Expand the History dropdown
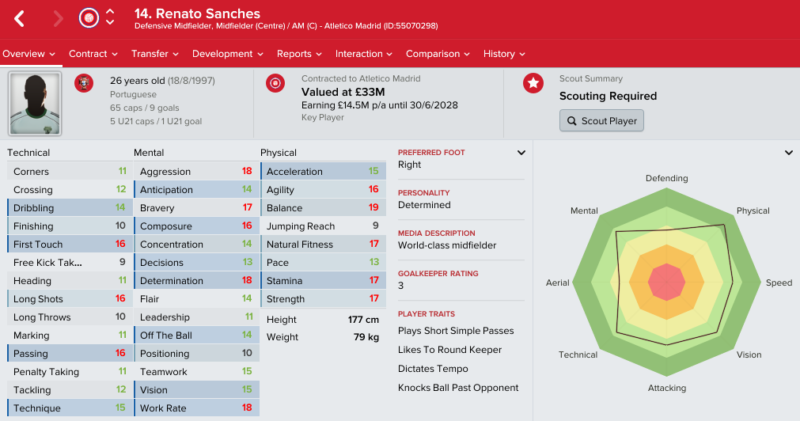Image resolution: width=800 pixels, height=421 pixels. tap(504, 54)
